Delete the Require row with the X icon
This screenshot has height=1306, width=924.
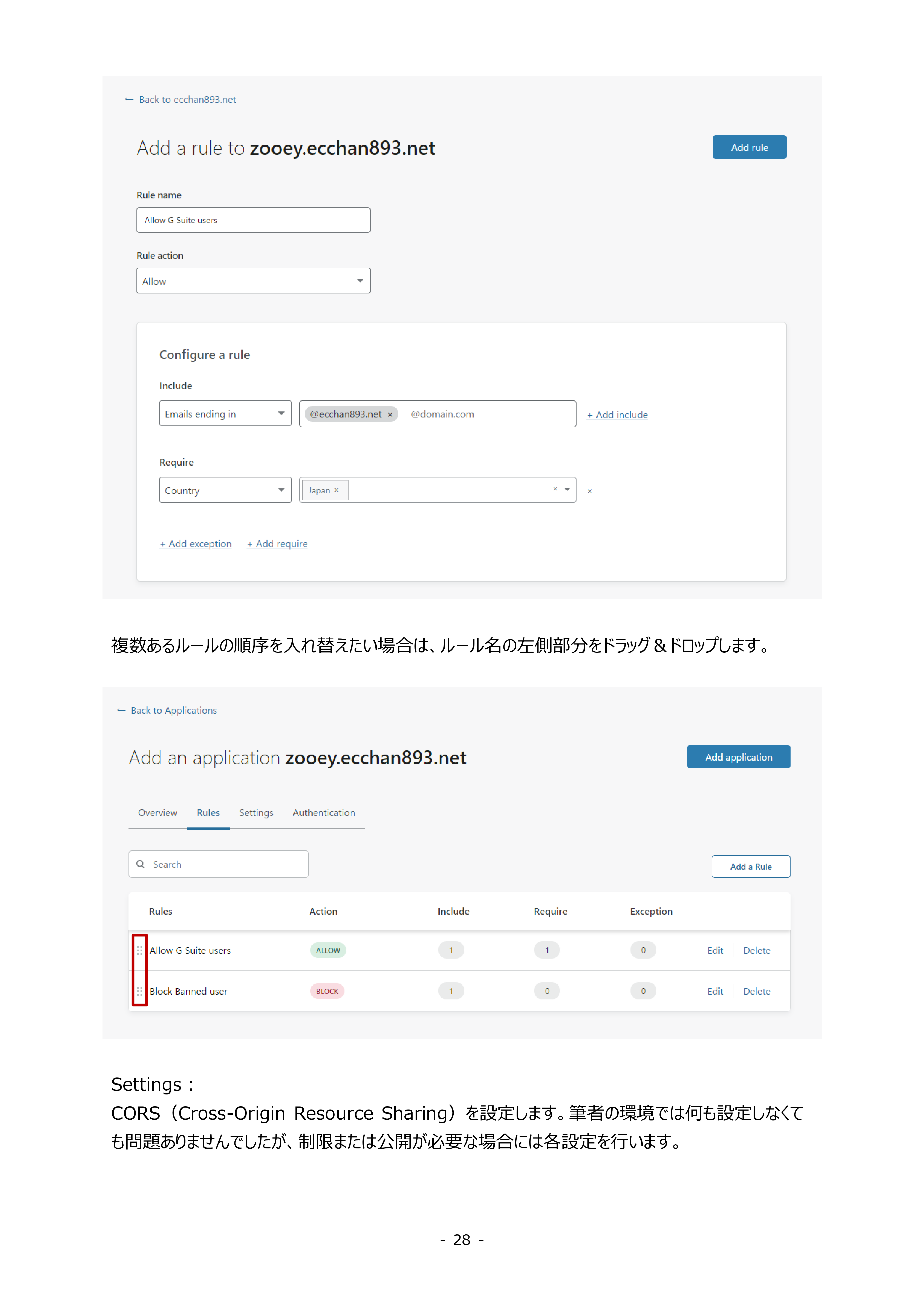point(590,491)
